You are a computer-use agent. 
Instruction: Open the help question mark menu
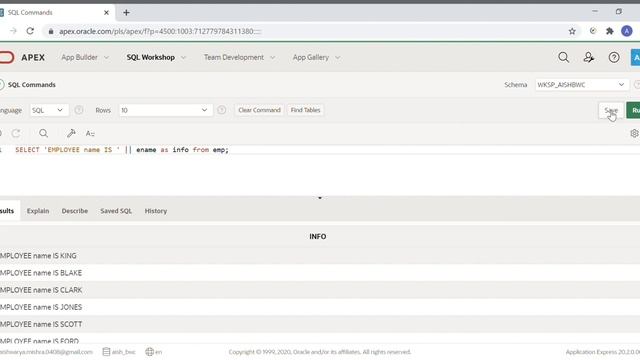[614, 57]
